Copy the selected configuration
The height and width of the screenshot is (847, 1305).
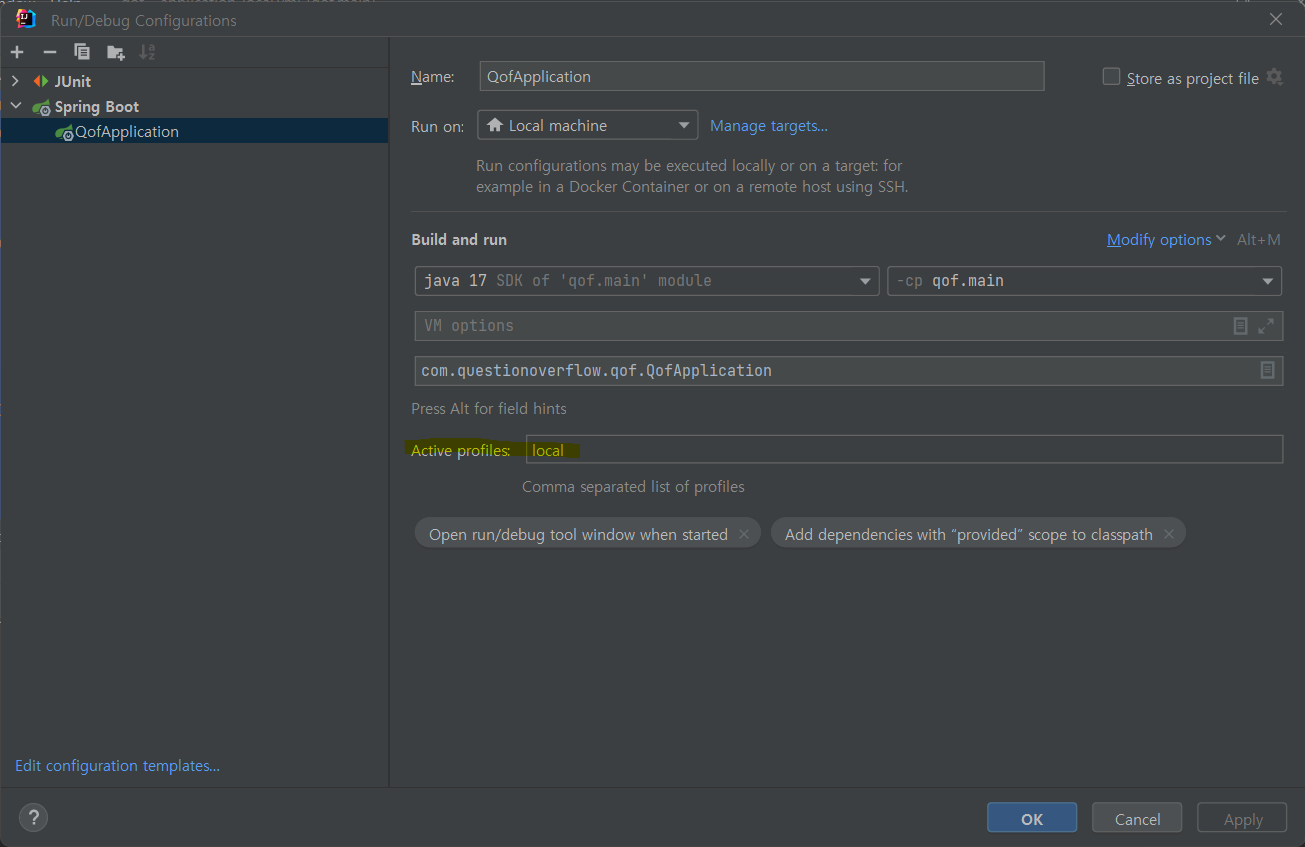click(x=82, y=52)
